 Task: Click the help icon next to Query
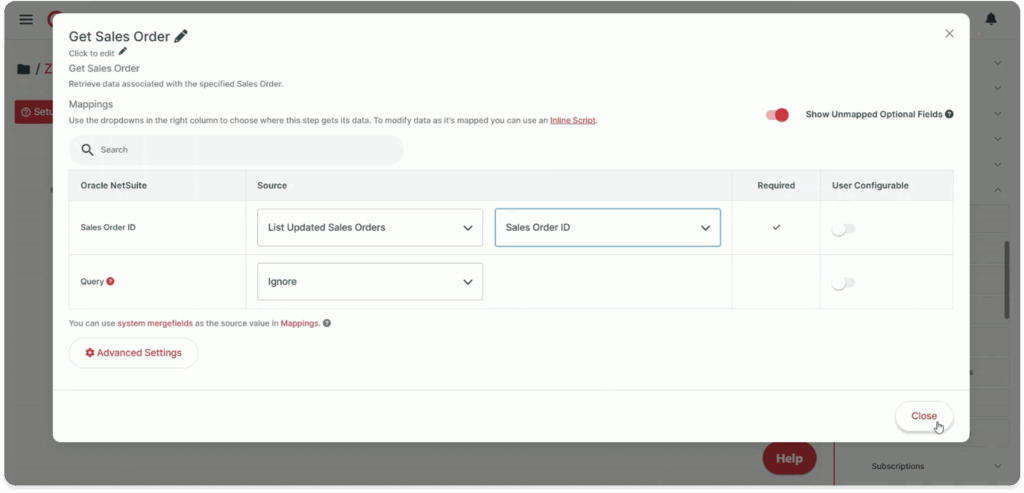click(x=110, y=281)
